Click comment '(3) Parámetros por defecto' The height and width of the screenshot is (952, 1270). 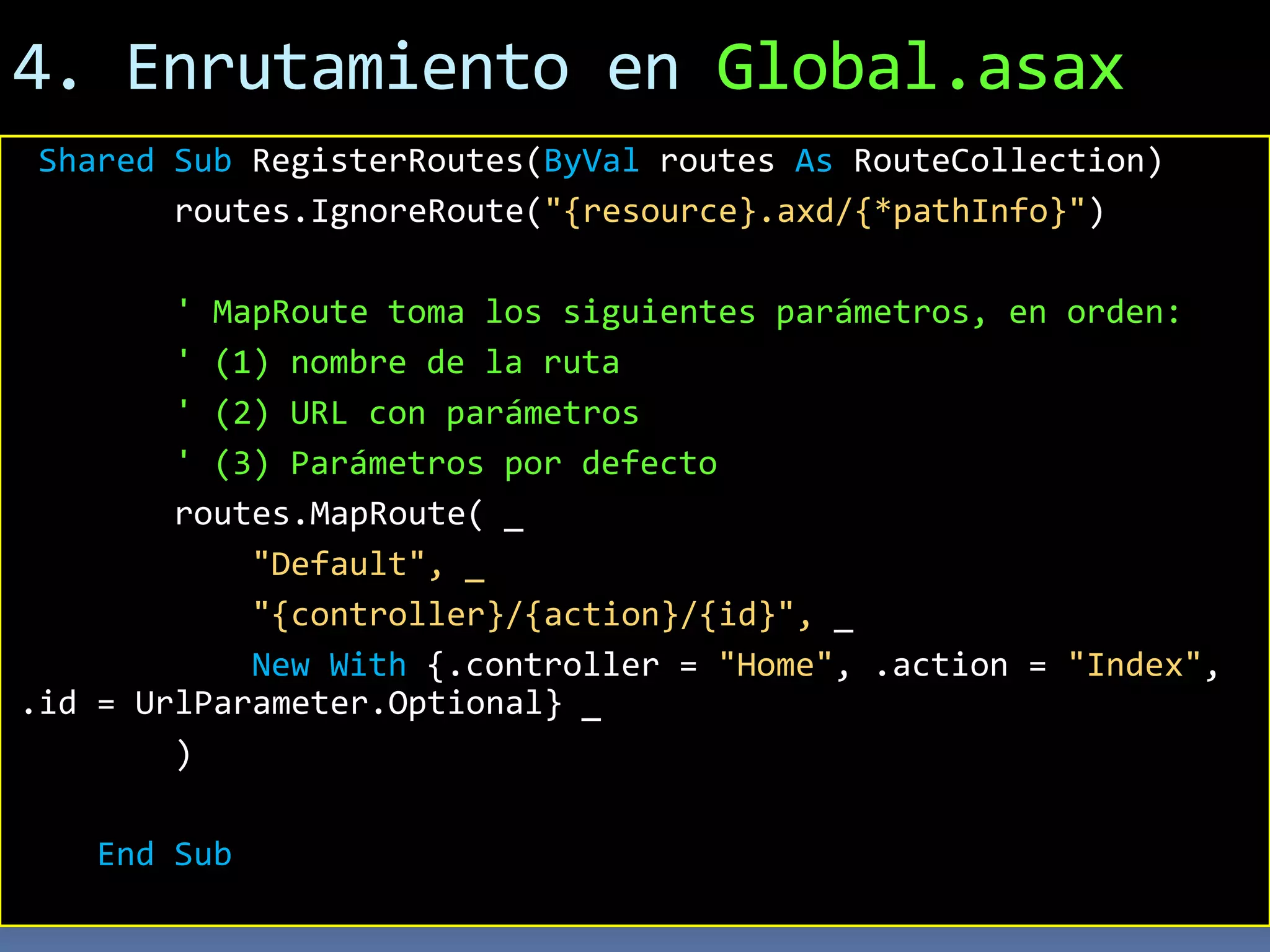click(466, 464)
